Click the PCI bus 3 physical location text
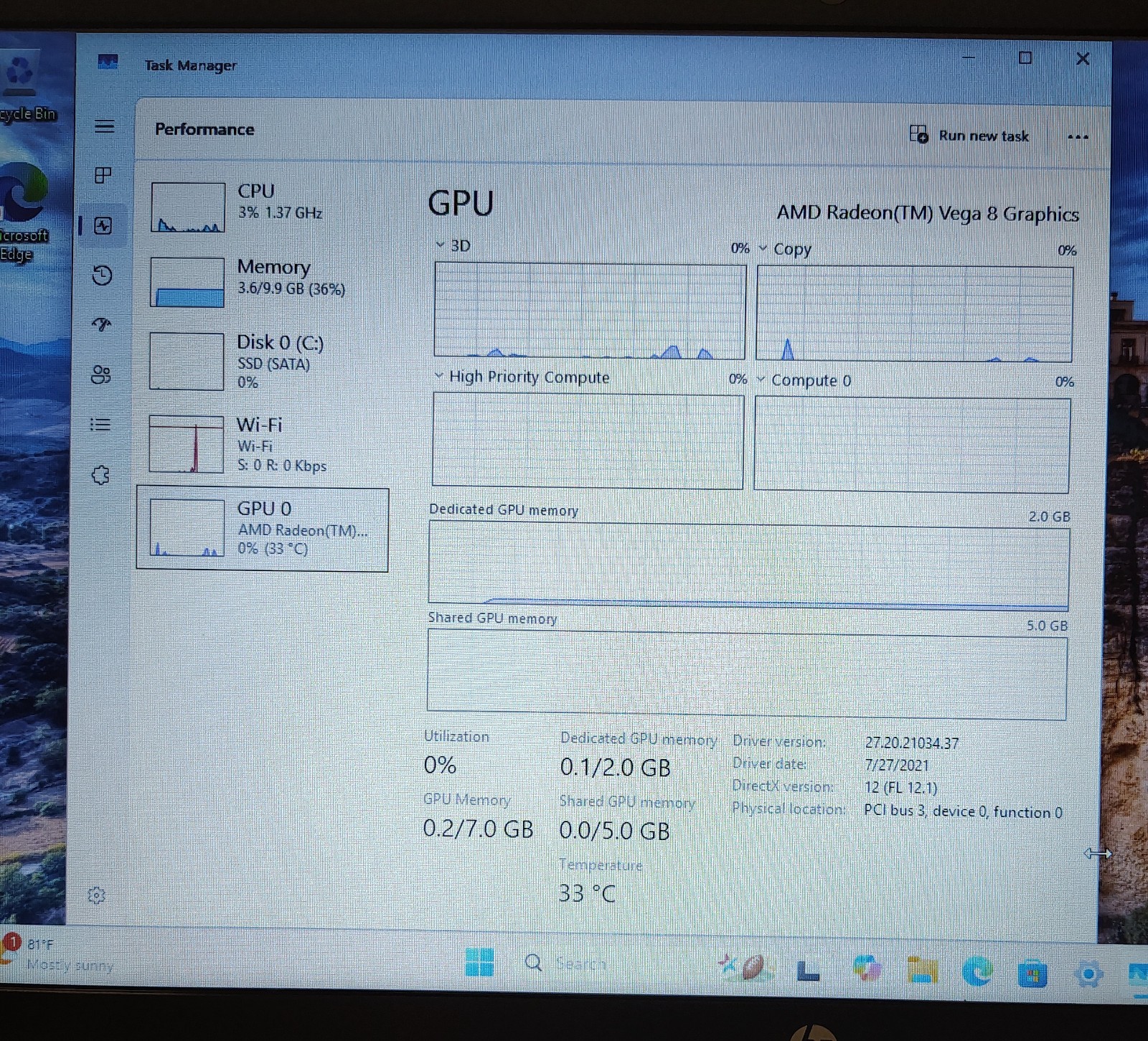 tap(963, 811)
